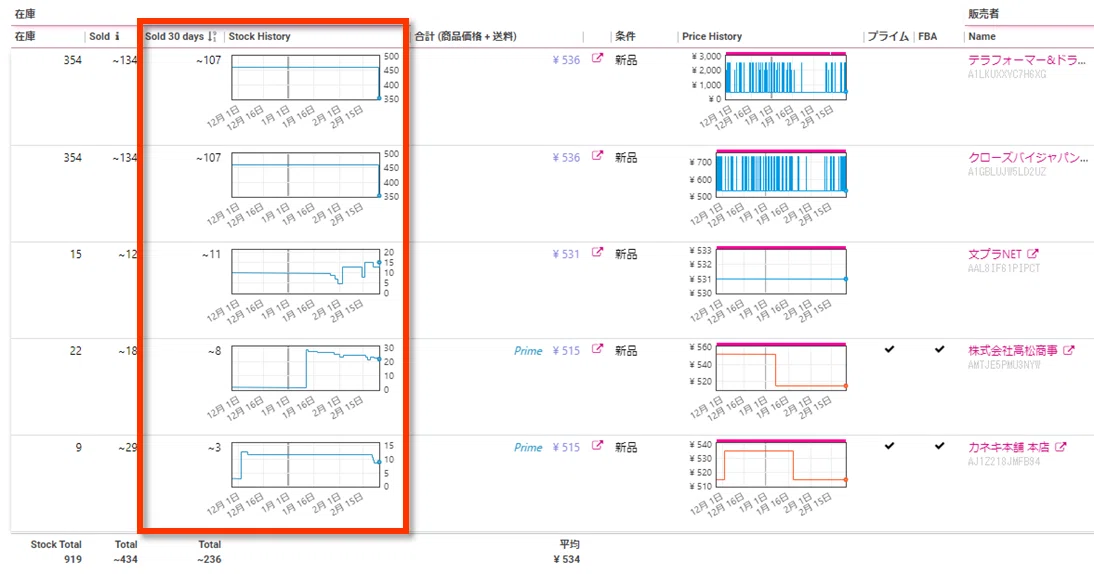Click stock value 22 in 株式会社高松商事's row
The height and width of the screenshot is (574, 1094).
75,351
